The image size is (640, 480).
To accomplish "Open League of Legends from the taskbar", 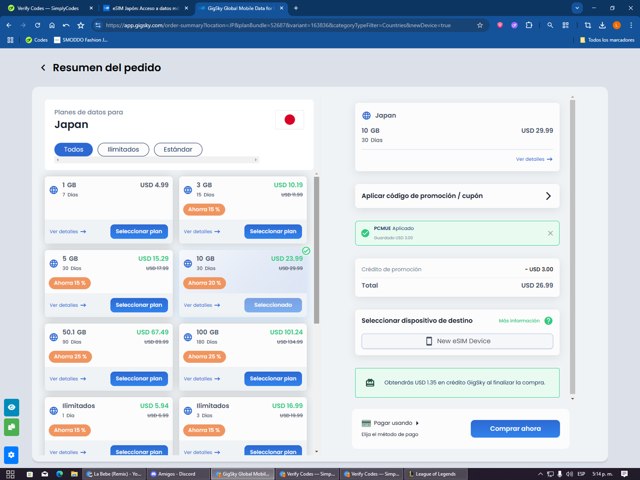I will pyautogui.click(x=435, y=474).
